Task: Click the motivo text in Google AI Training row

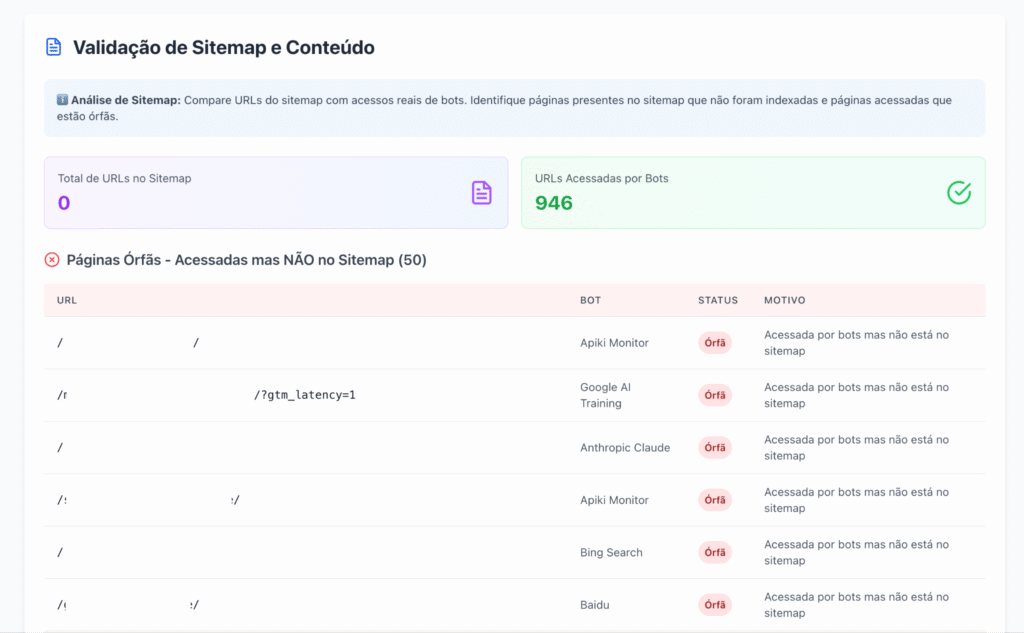Action: coord(856,395)
